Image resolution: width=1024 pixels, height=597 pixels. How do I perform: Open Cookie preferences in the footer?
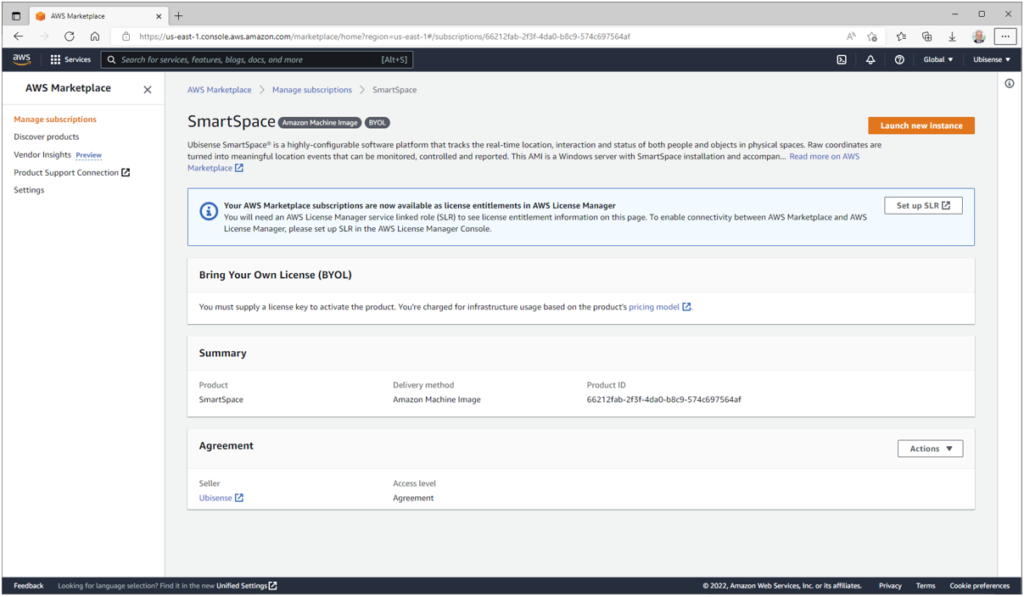pyautogui.click(x=980, y=586)
